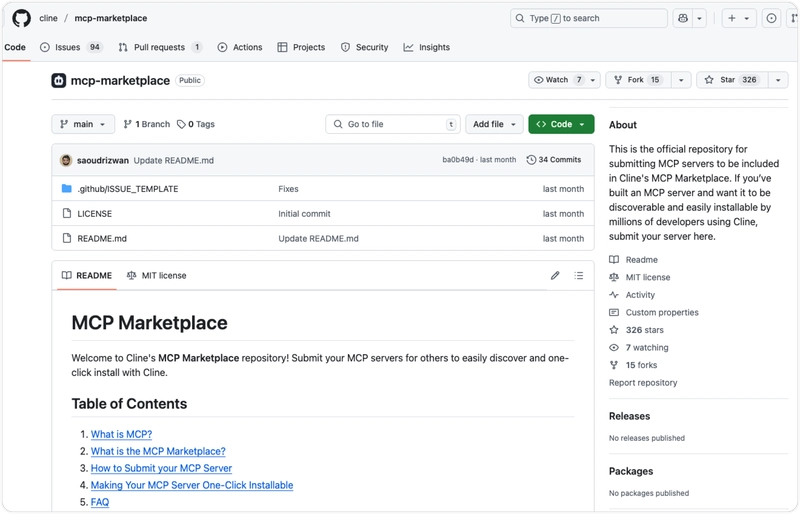Click the file icon beside README.md
800x514 pixels.
click(x=67, y=238)
